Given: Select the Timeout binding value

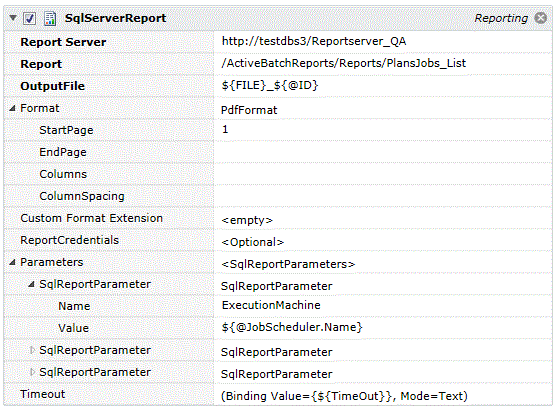Looking at the screenshot, I should pyautogui.click(x=383, y=394).
